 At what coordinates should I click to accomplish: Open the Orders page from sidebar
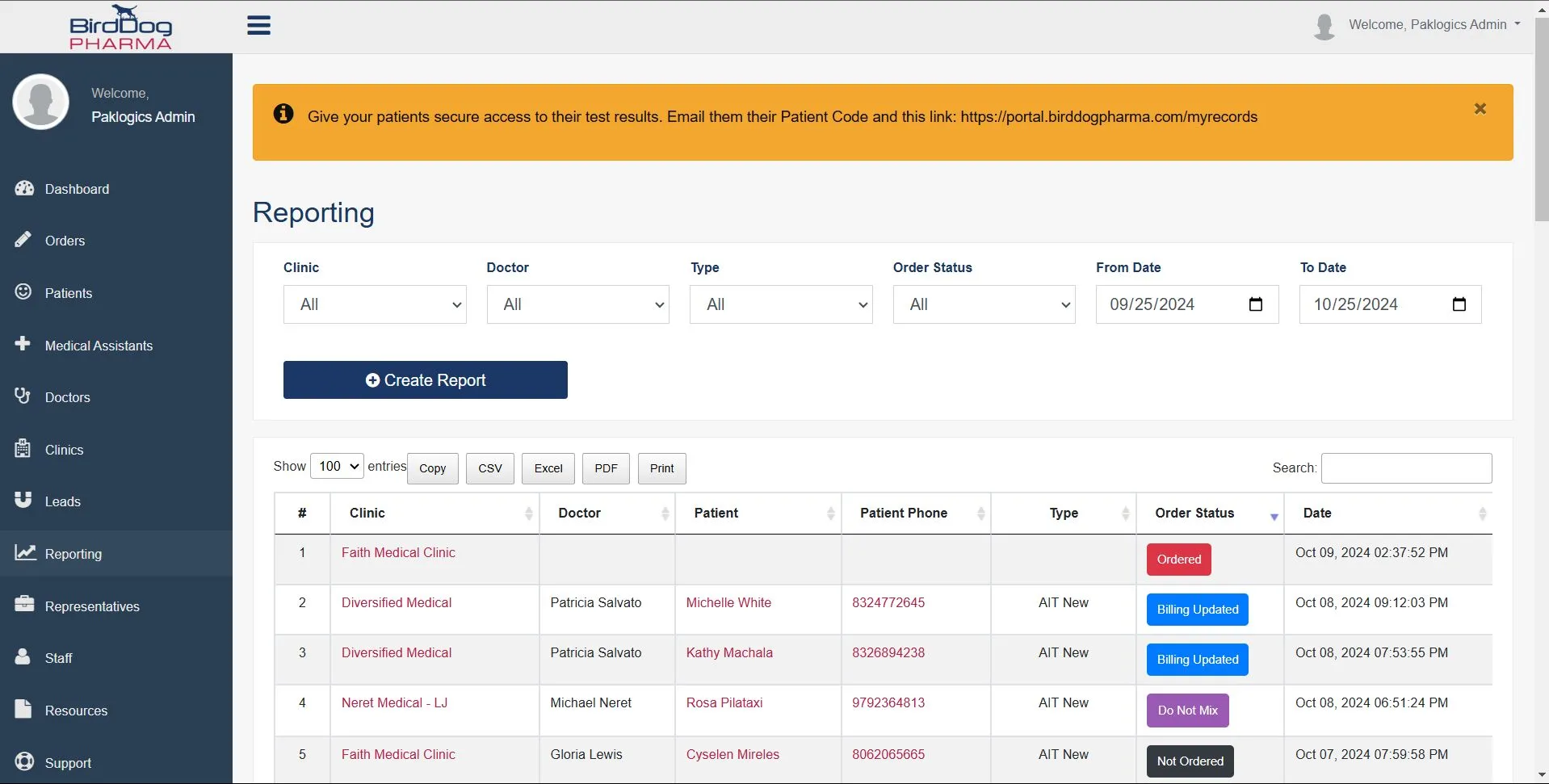pyautogui.click(x=65, y=241)
